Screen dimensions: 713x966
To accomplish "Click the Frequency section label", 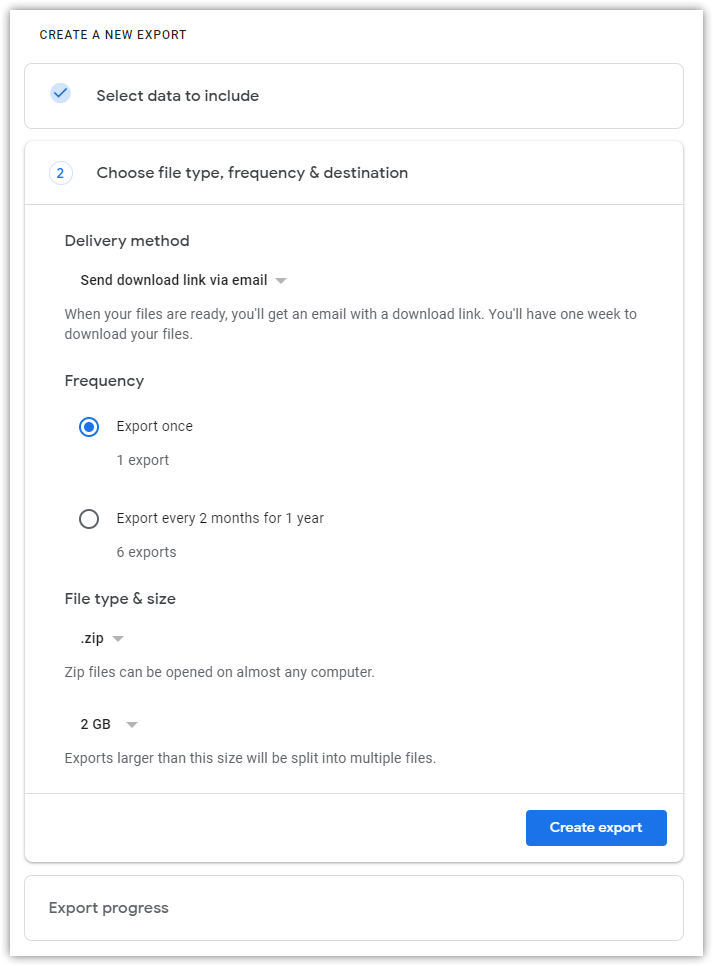I will coord(104,380).
